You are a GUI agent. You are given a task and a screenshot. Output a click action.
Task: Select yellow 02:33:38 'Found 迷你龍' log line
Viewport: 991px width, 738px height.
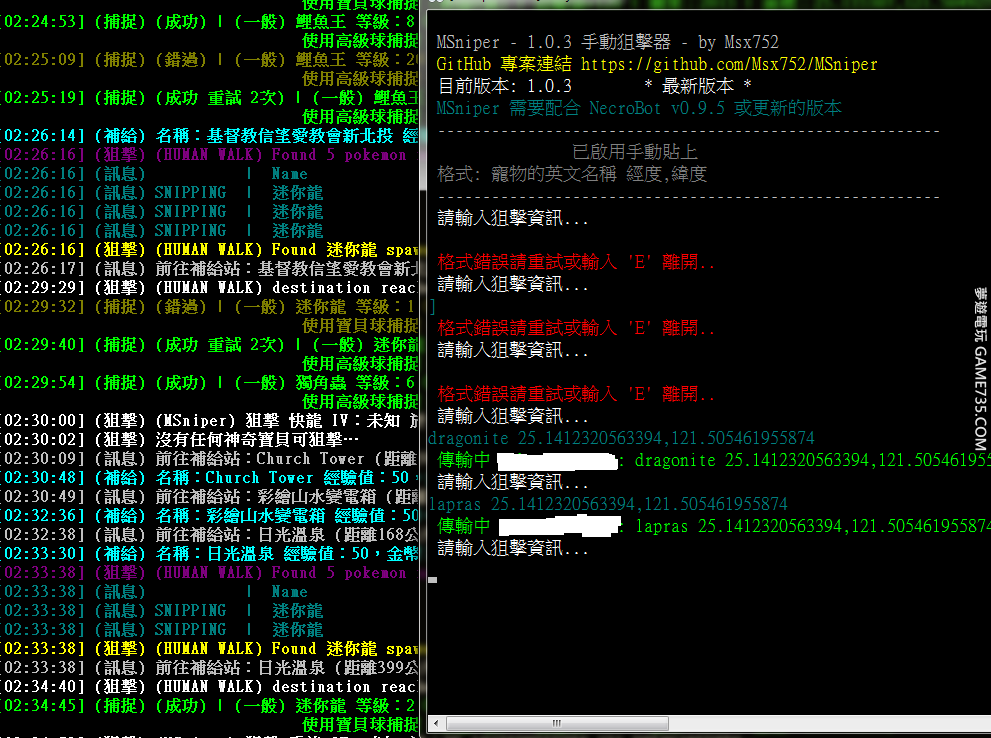click(x=209, y=649)
